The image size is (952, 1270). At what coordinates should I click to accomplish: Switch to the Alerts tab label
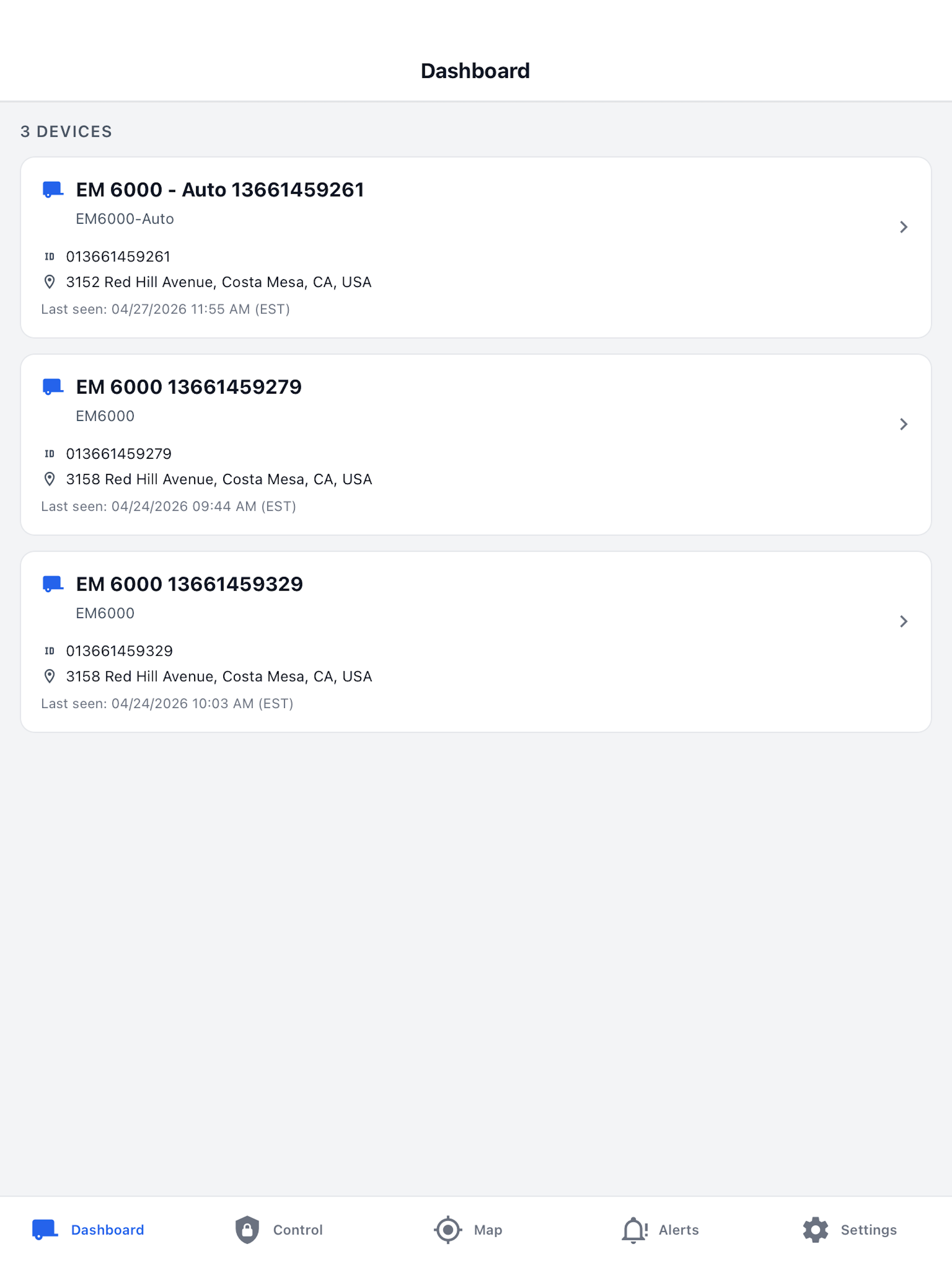point(679,1230)
